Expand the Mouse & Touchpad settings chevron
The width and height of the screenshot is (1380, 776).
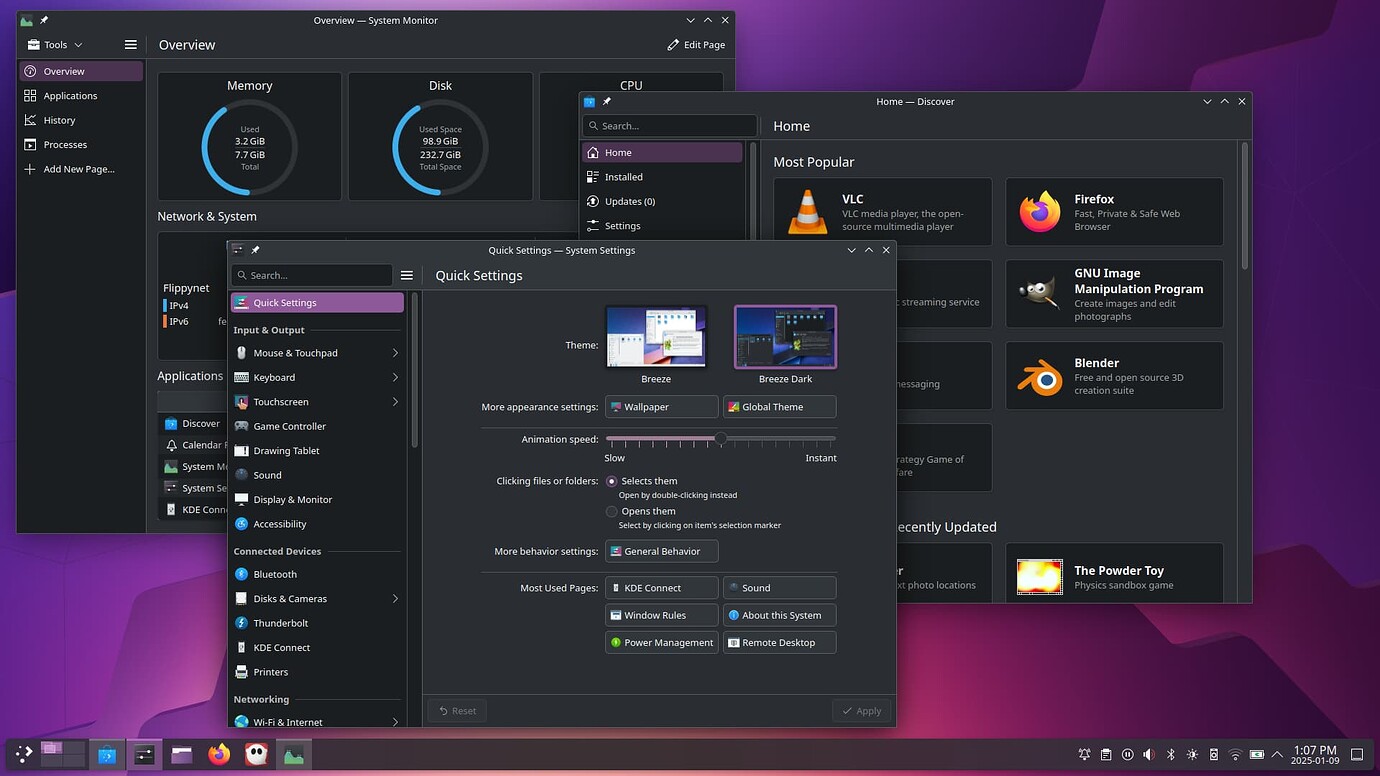396,353
